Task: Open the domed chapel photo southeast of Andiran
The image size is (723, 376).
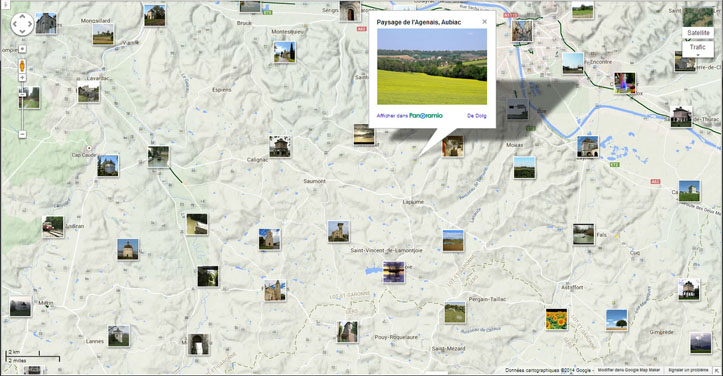Action: tap(128, 249)
